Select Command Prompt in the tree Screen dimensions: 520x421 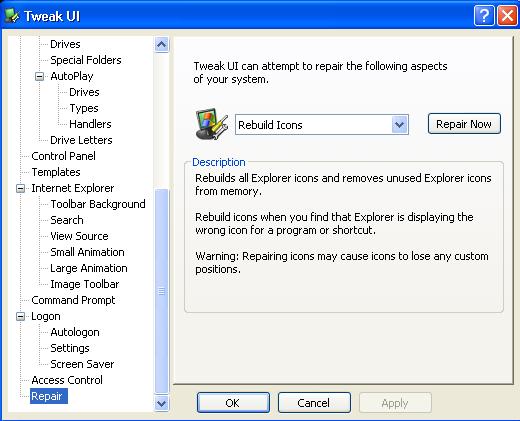[x=73, y=300]
